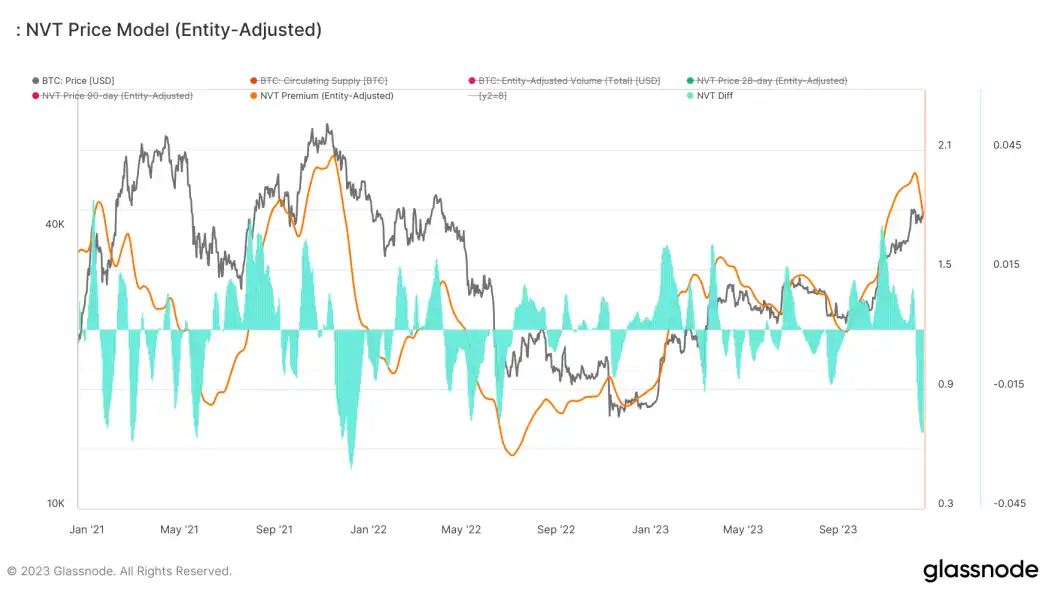The height and width of the screenshot is (606, 1051).
Task: Click the 2.1 NVT Premium axis label
Action: click(x=944, y=145)
